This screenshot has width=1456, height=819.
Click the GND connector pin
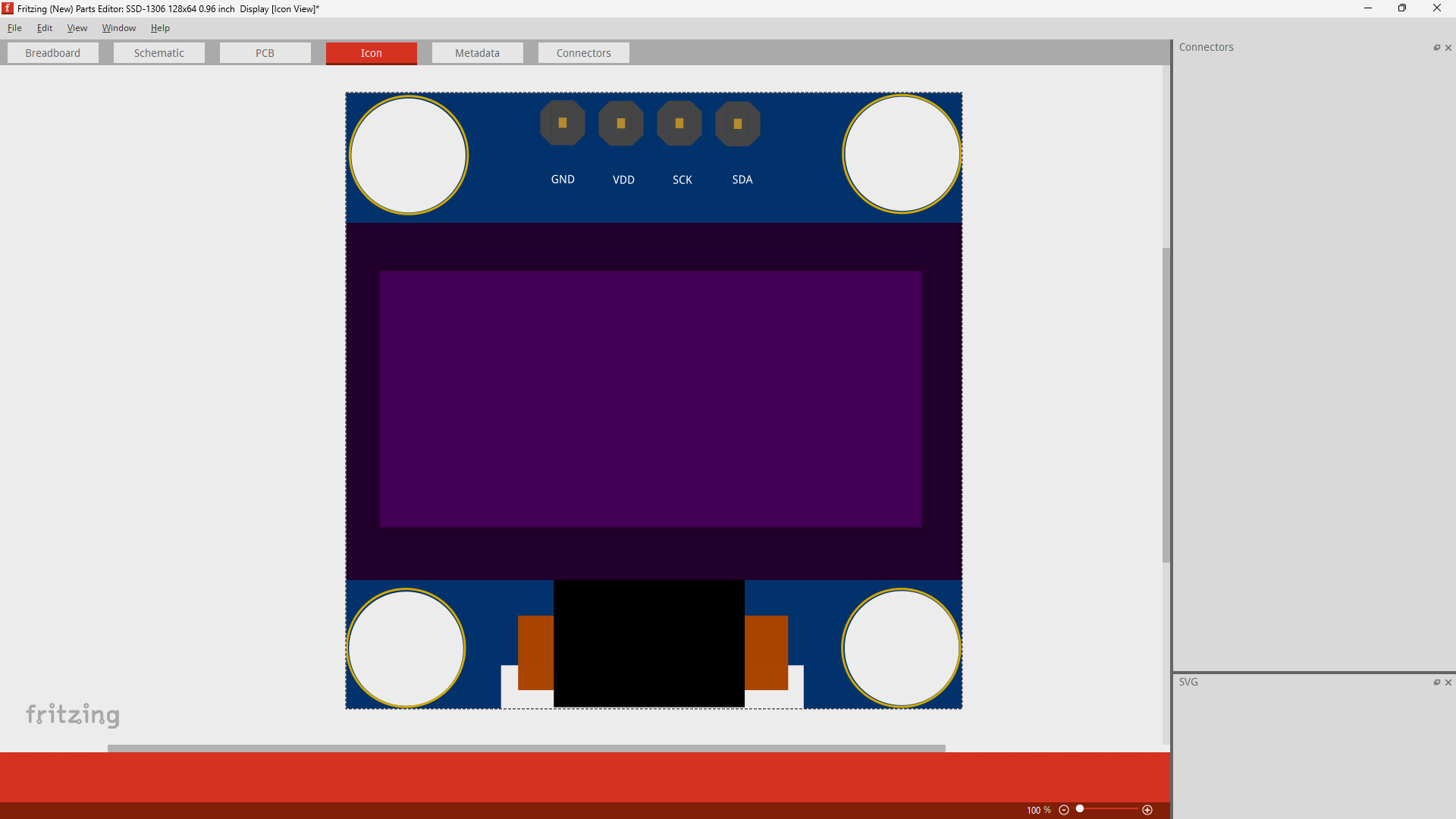pos(561,123)
